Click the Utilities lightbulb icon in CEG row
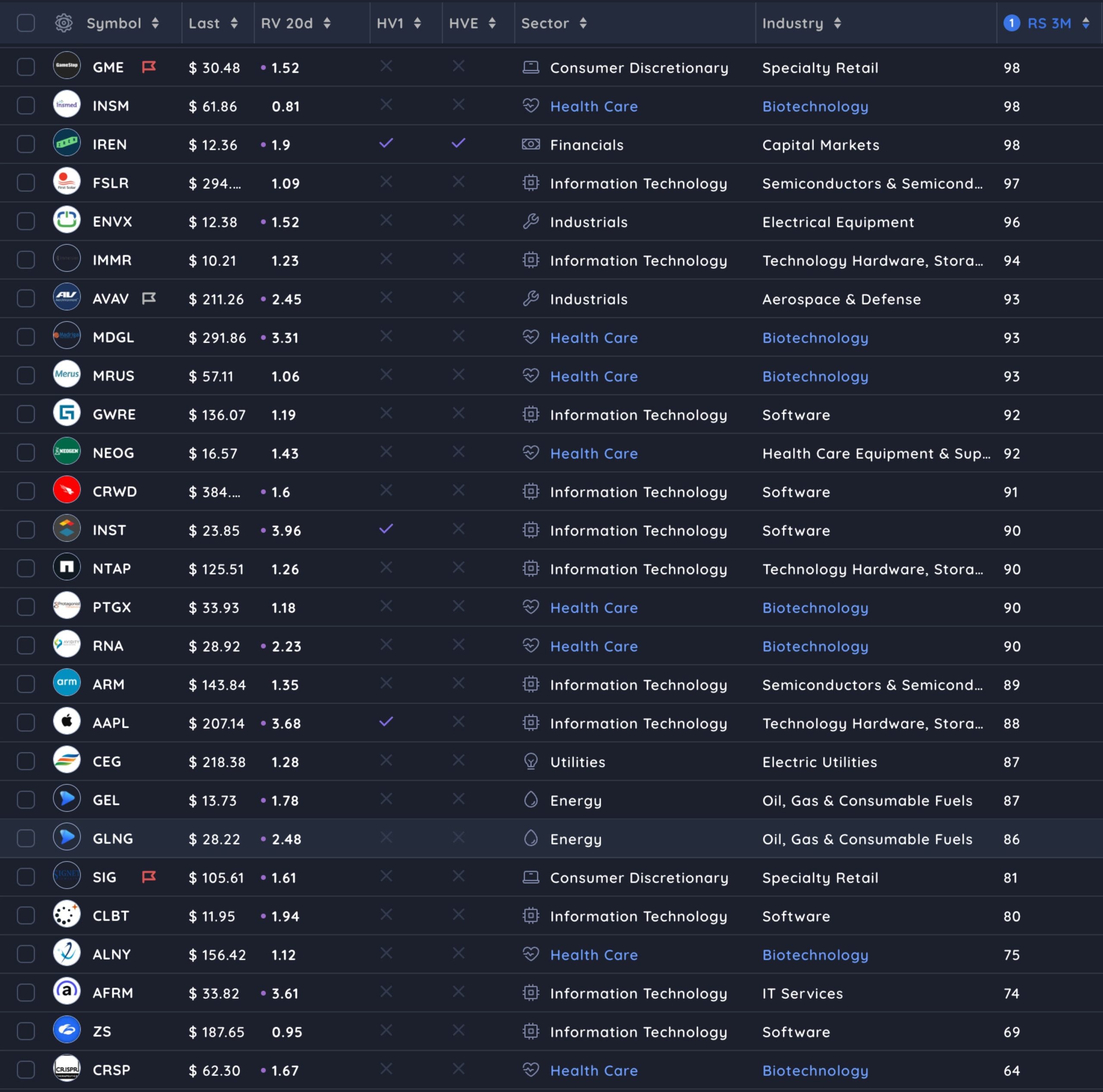Viewport: 1103px width, 1092px height. tap(531, 762)
